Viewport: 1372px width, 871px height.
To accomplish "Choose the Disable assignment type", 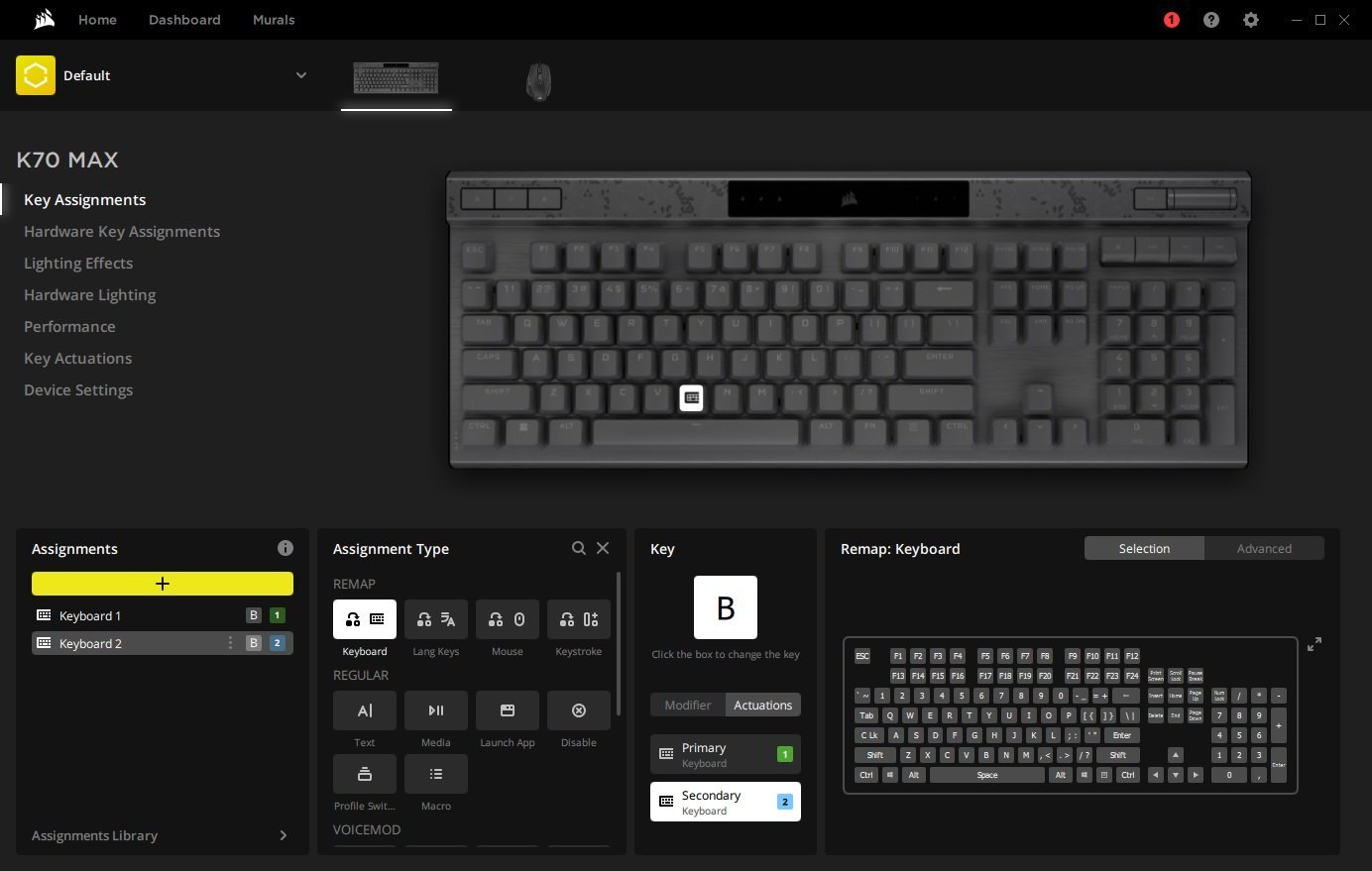I will (579, 710).
